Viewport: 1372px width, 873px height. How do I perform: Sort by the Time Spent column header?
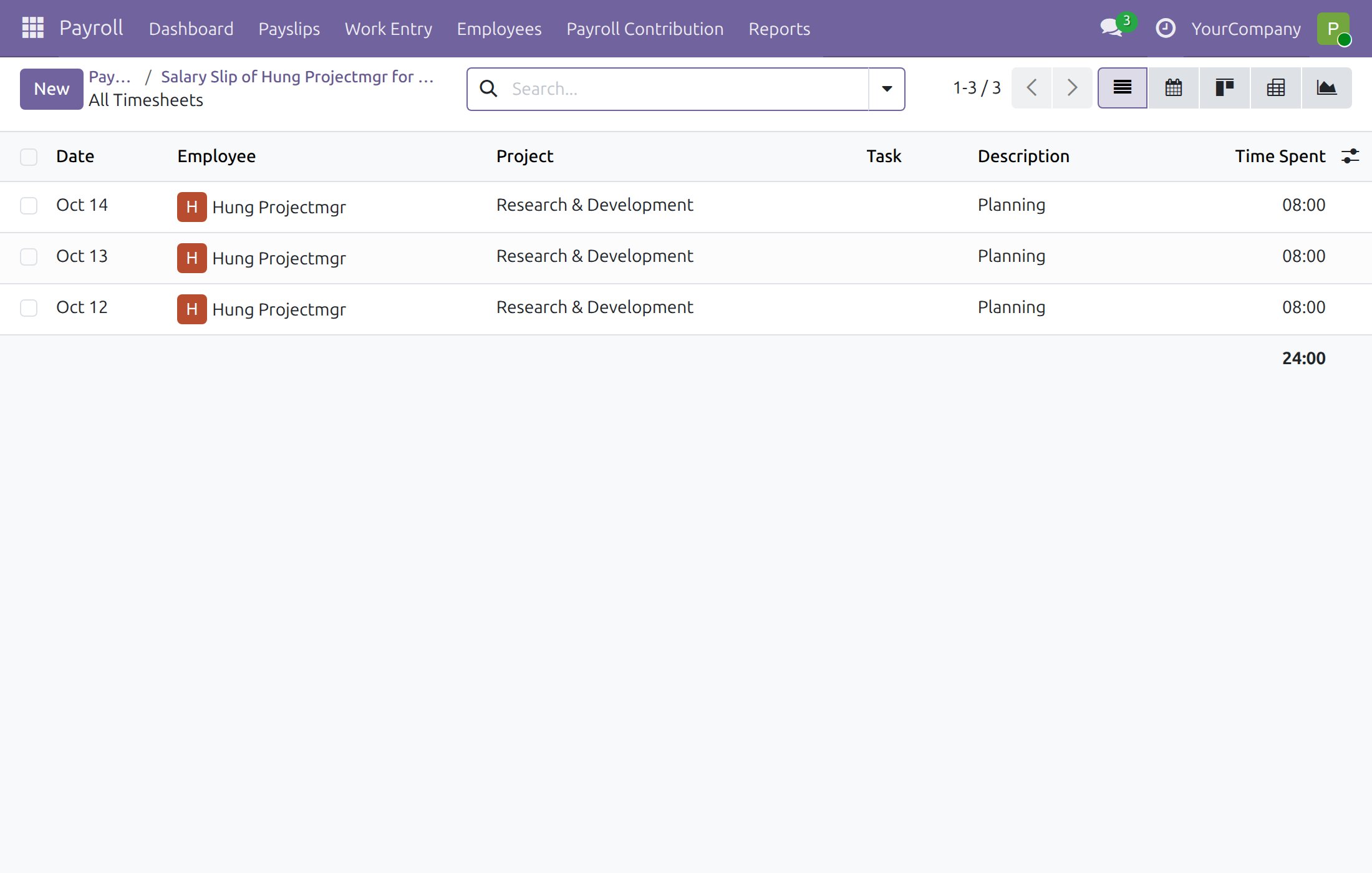click(x=1280, y=156)
